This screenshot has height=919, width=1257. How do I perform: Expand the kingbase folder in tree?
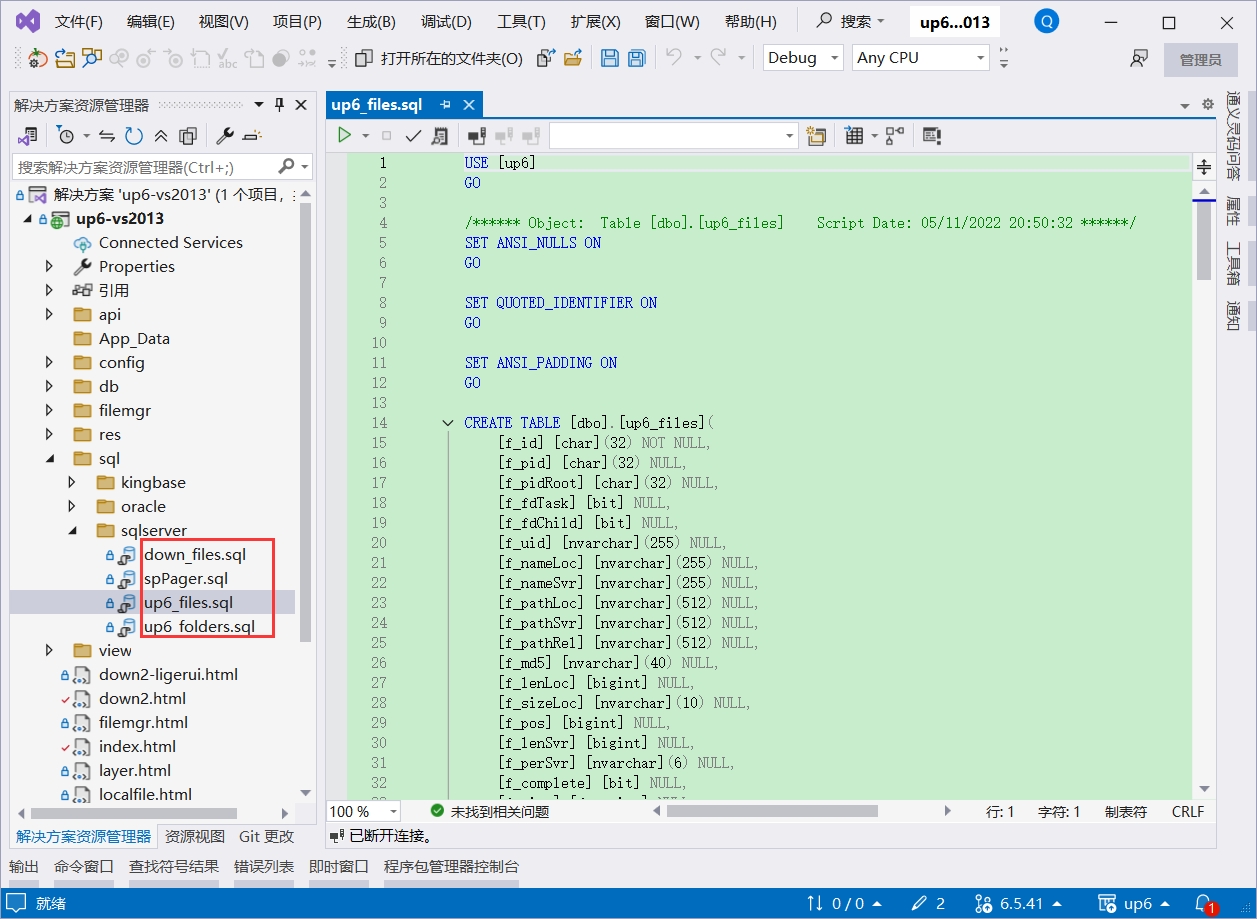[x=72, y=482]
